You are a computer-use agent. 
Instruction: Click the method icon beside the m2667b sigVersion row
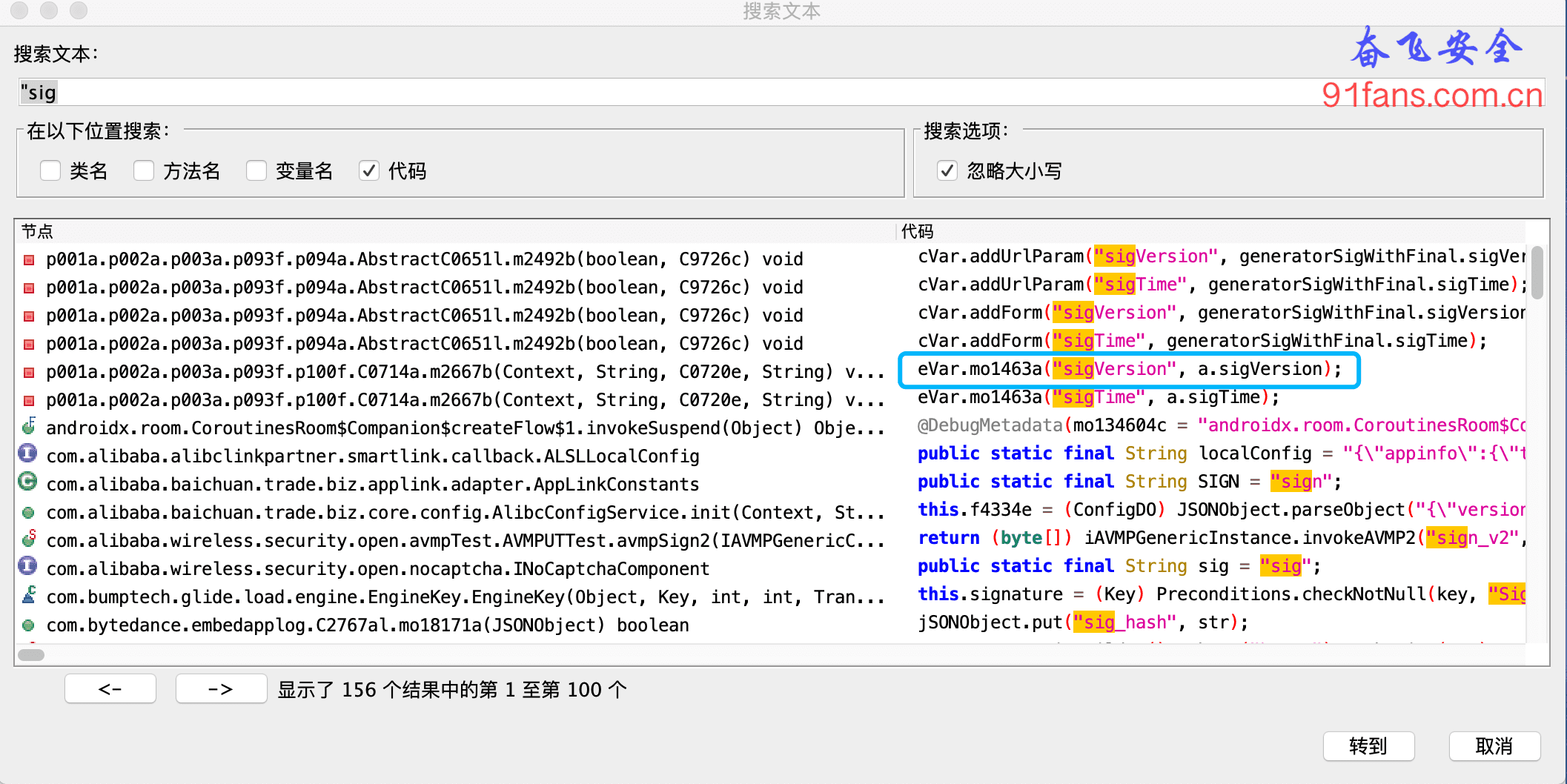click(29, 373)
